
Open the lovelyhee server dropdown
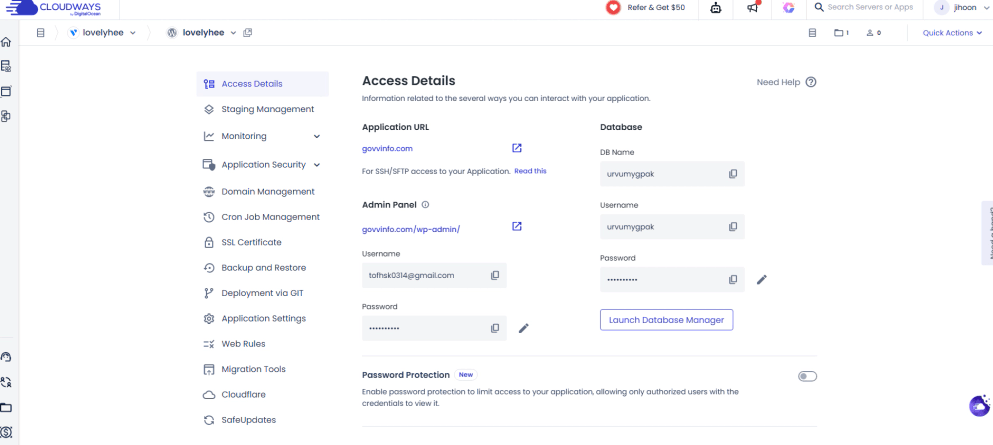103,33
